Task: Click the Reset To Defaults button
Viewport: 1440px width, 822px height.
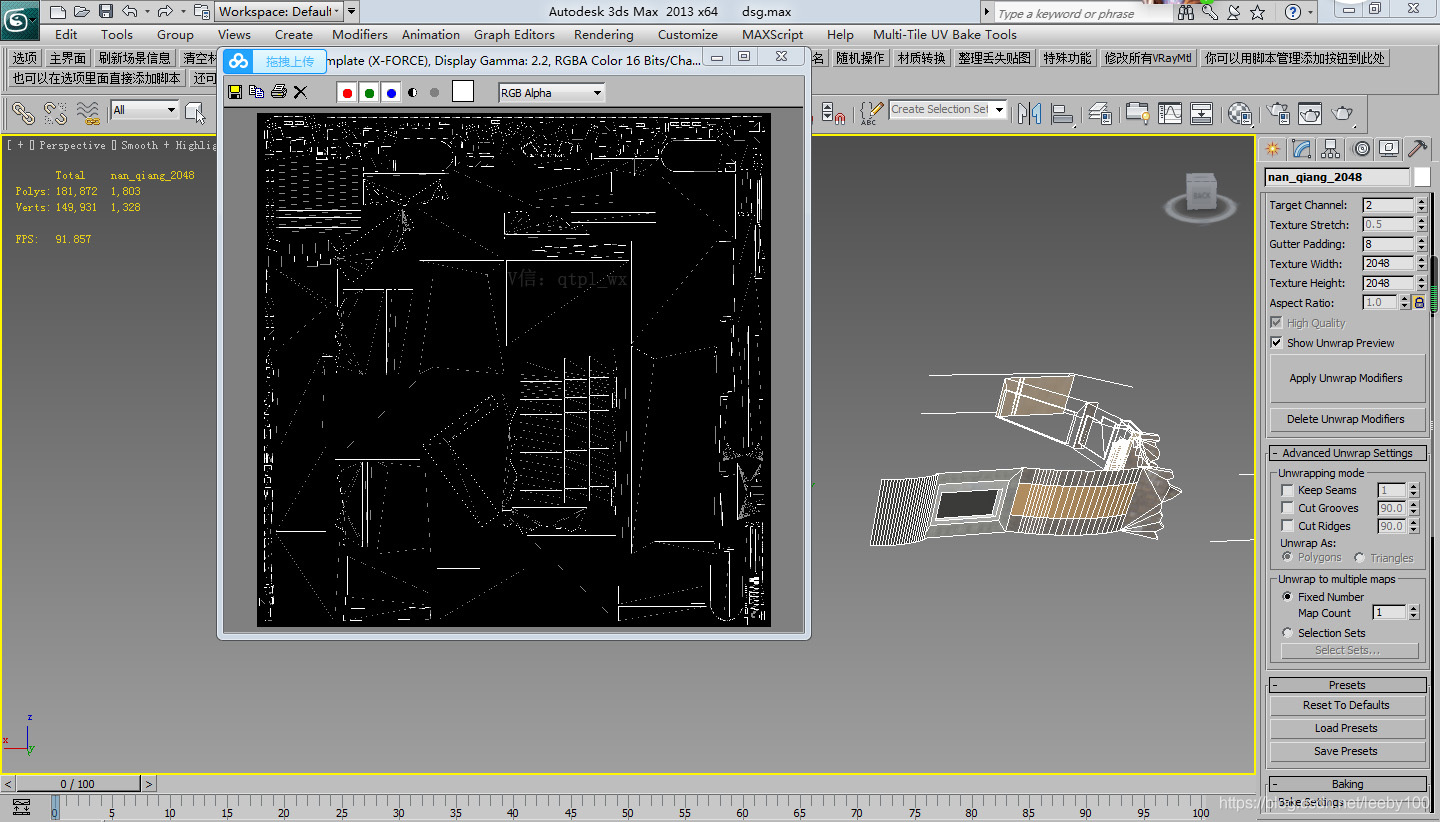Action: tap(1347, 705)
